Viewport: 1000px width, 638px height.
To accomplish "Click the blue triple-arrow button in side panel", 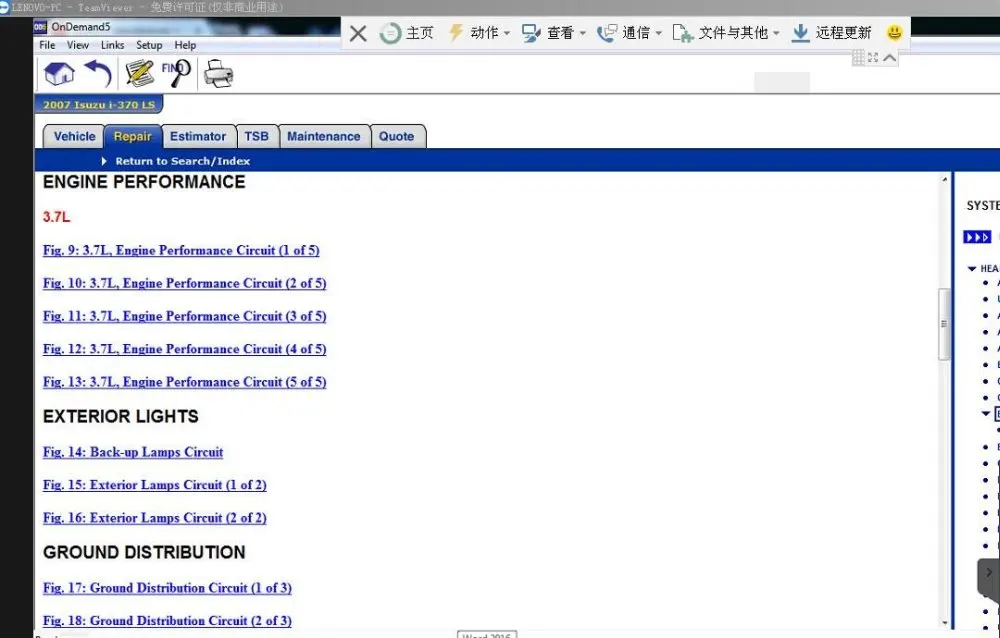I will point(977,237).
